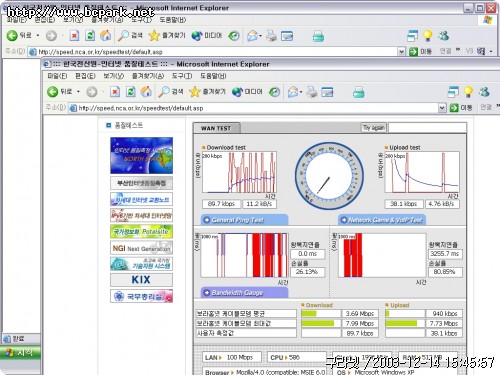Viewport: 500px width, 375px height.
Task: Open NORTH STAR banner in sidebar
Action: 141,155
